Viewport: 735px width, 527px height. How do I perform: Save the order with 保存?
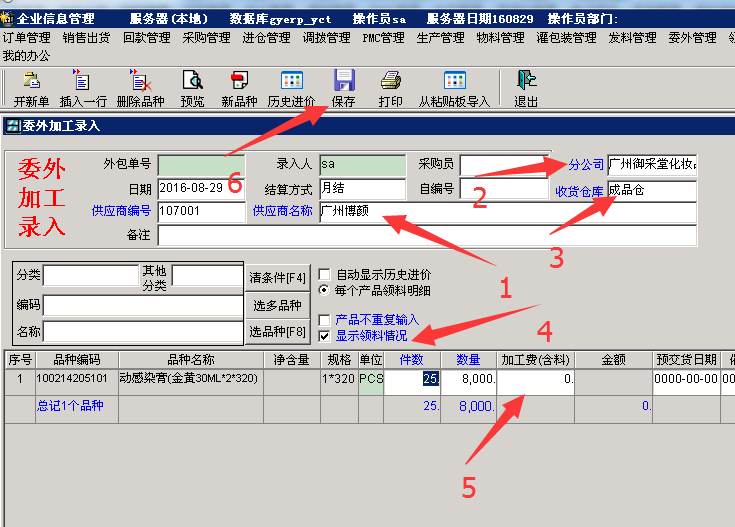(344, 82)
